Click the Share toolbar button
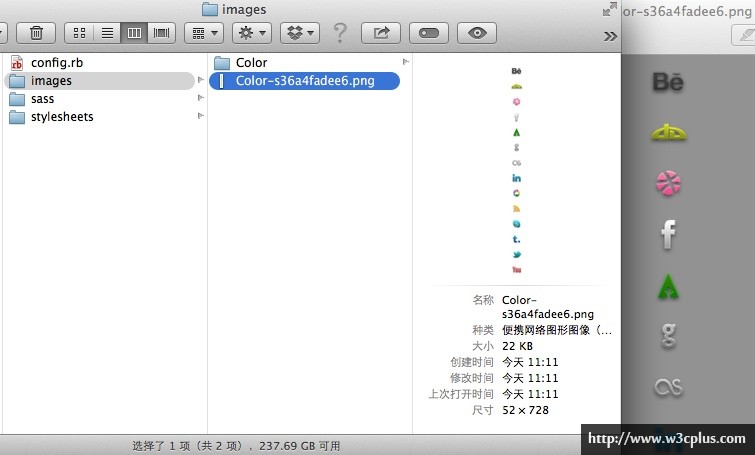The width and height of the screenshot is (755, 455). (x=381, y=33)
